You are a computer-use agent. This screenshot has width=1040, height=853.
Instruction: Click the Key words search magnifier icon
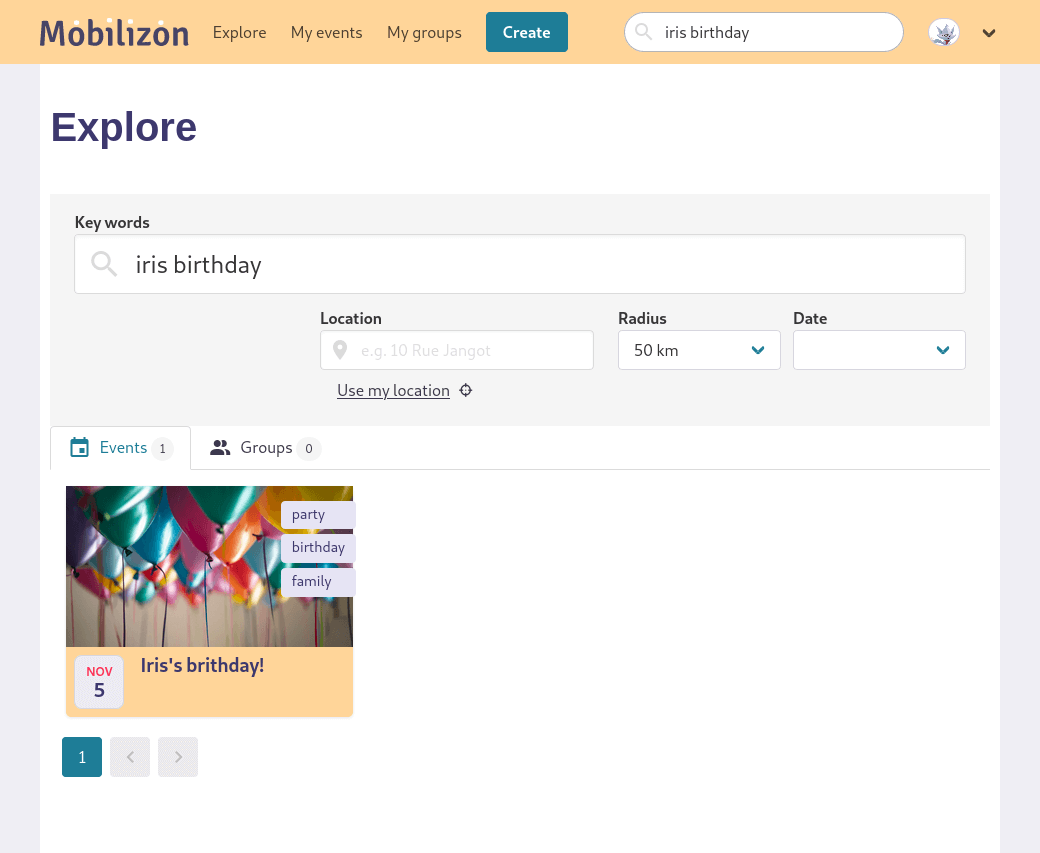[x=104, y=264]
